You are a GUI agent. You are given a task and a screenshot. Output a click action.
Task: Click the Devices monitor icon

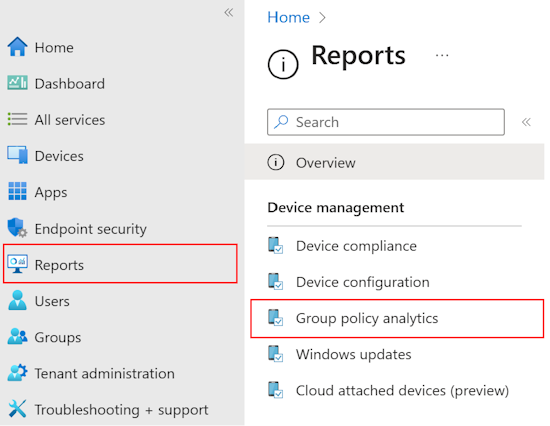click(x=17, y=155)
